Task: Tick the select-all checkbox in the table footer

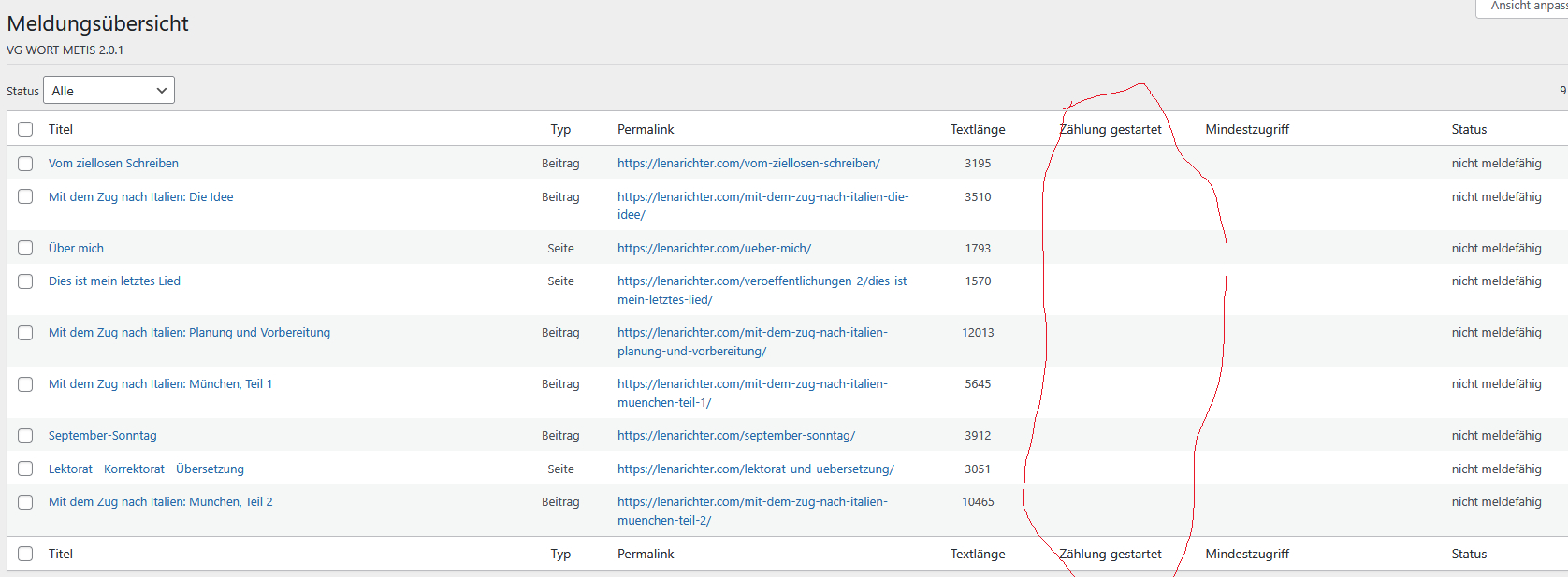Action: 25,554
